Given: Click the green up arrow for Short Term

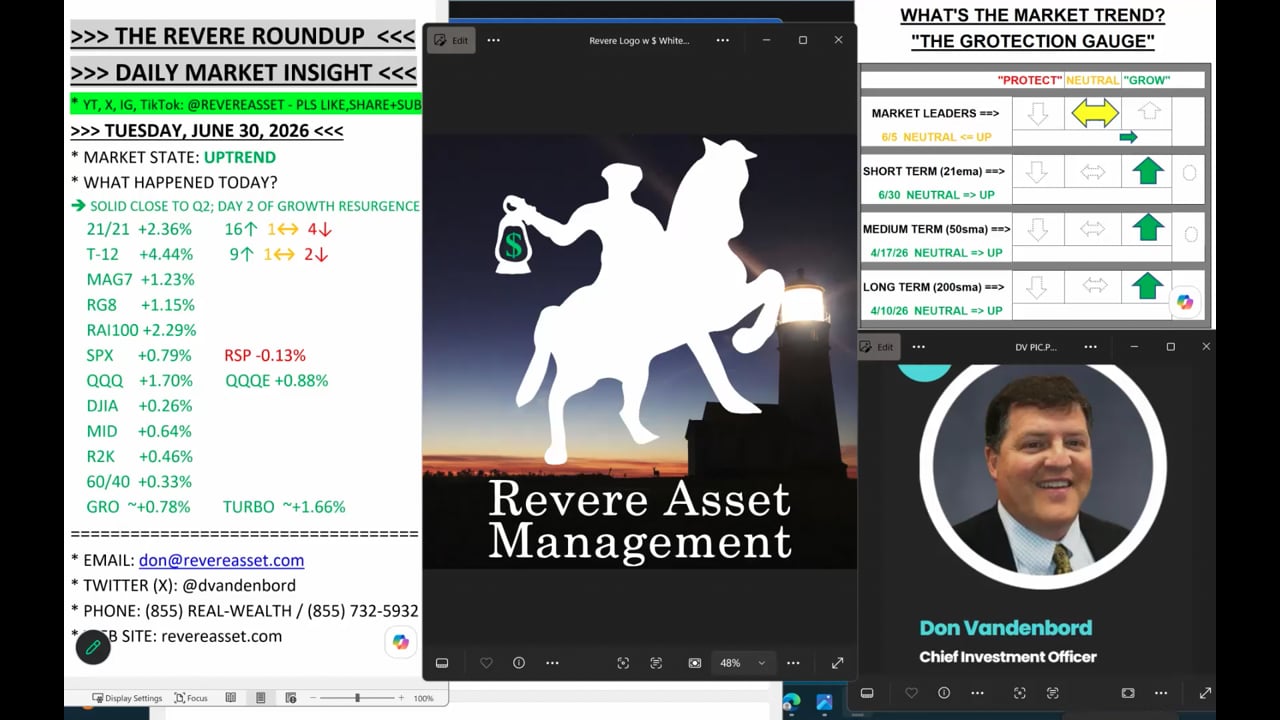Looking at the screenshot, I should coord(1147,172).
